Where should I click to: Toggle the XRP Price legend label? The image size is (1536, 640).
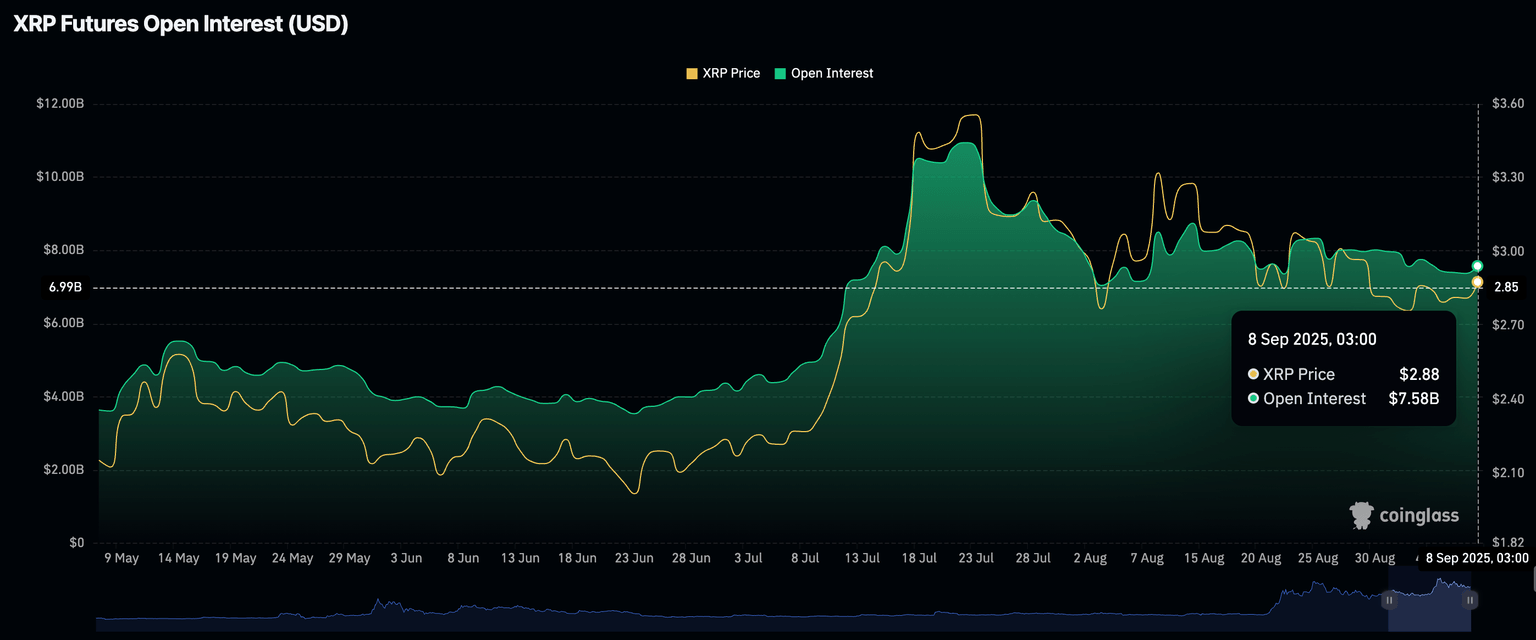pos(731,73)
